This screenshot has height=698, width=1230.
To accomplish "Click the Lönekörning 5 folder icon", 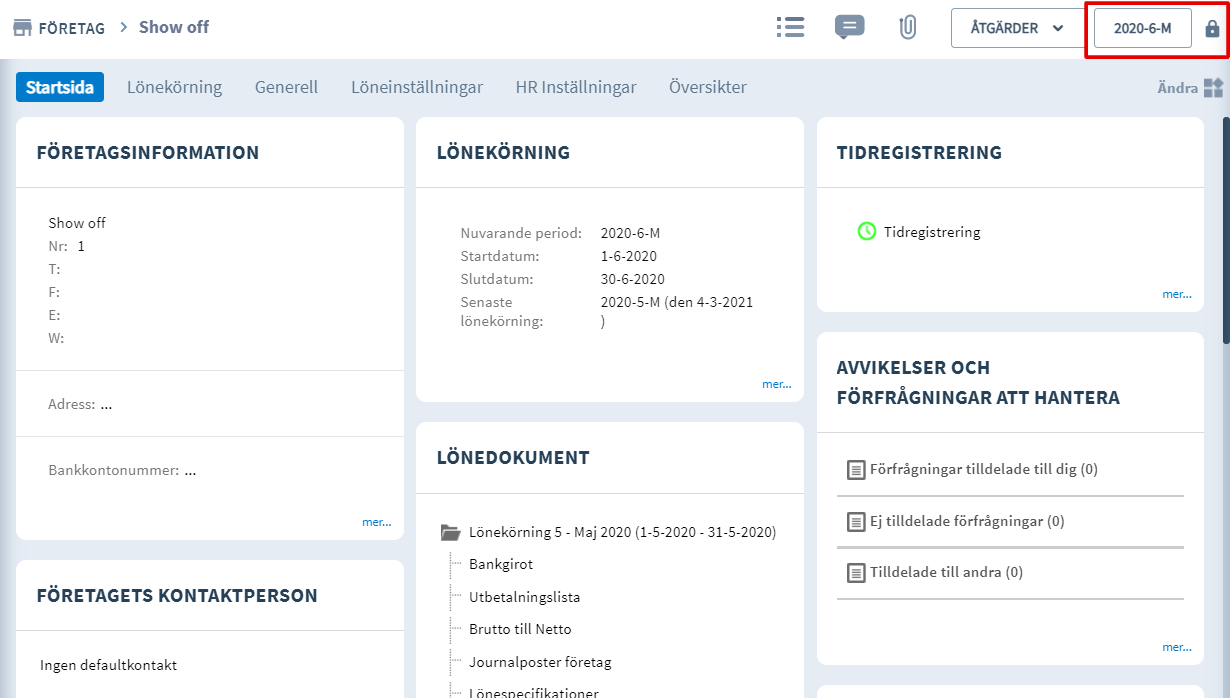I will point(450,533).
